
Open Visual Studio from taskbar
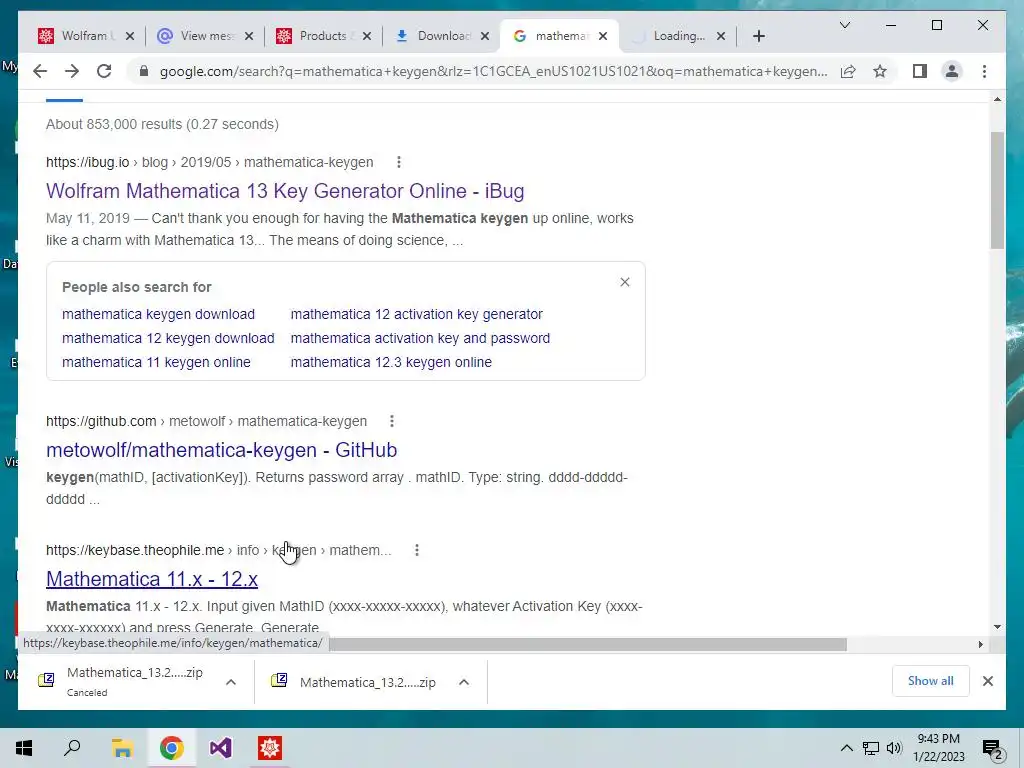221,748
